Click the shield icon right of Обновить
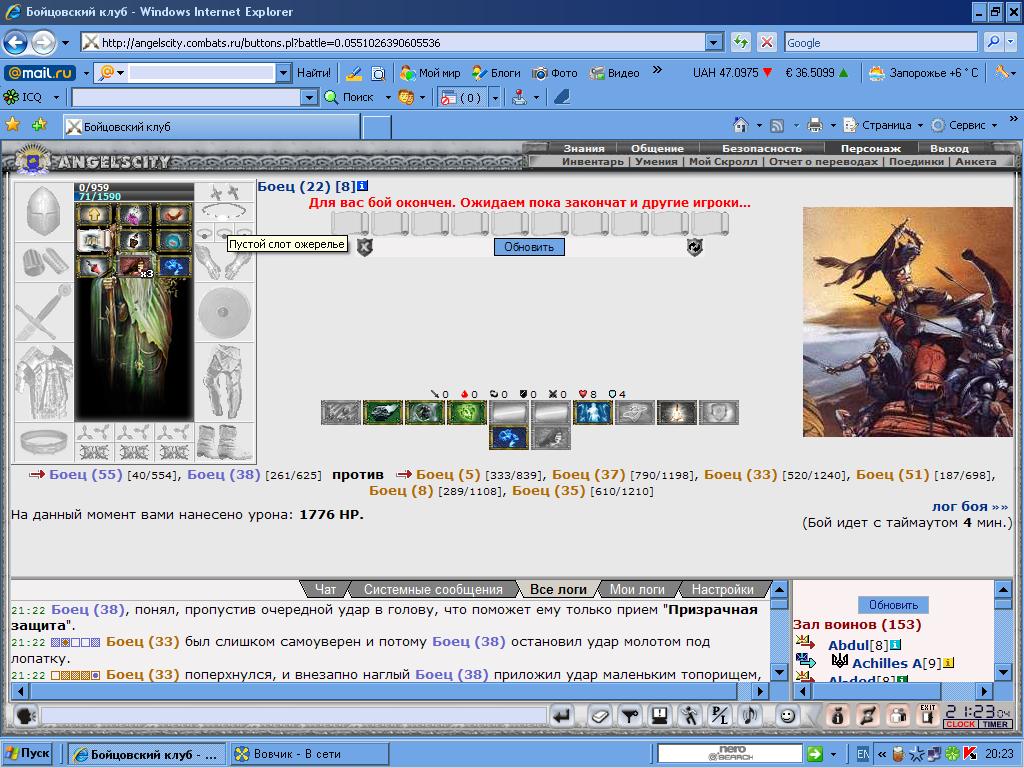The height and width of the screenshot is (768, 1024). [694, 247]
